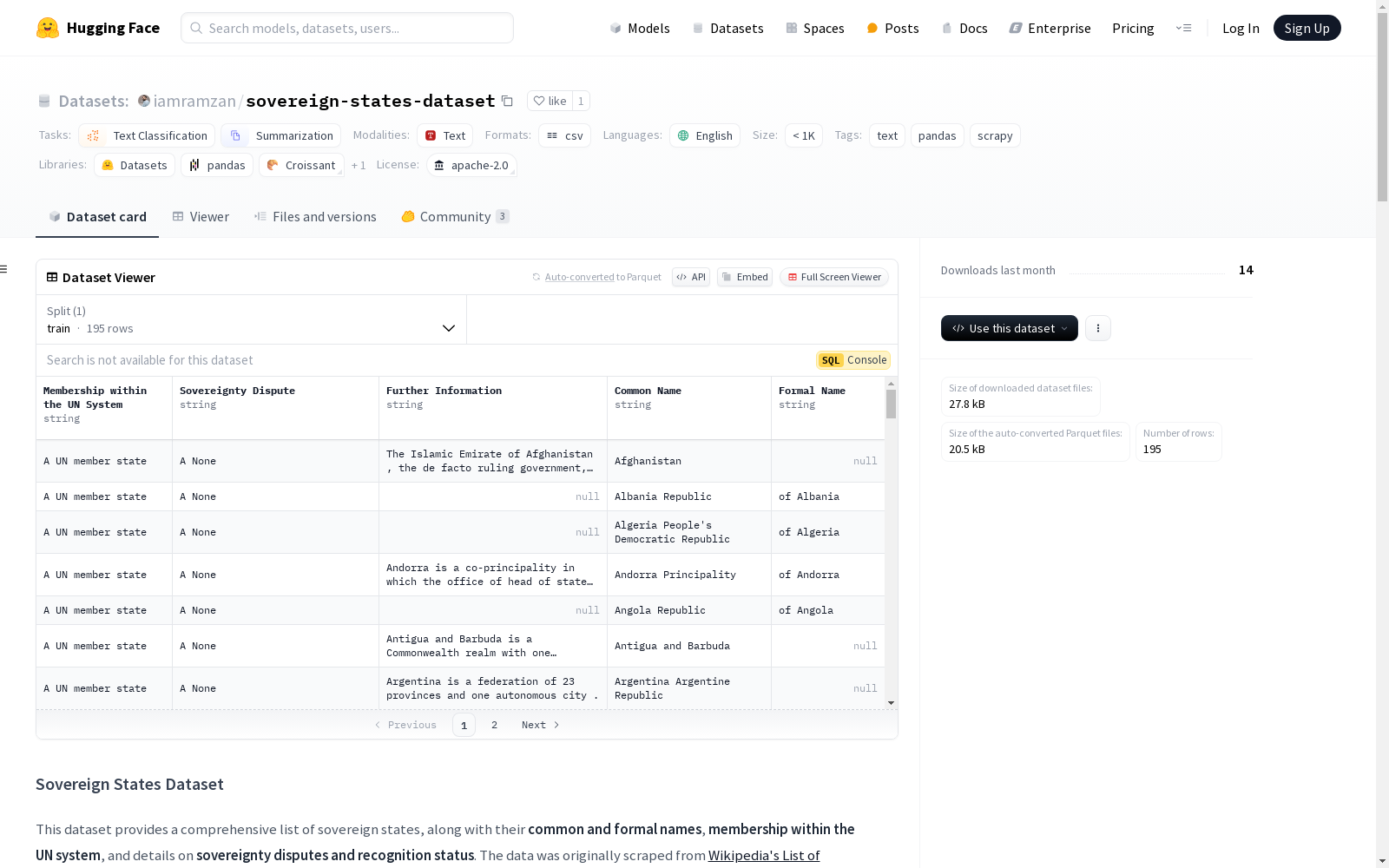The width and height of the screenshot is (1389, 868).
Task: Open the Croissant library dropdown
Action: (x=301, y=165)
